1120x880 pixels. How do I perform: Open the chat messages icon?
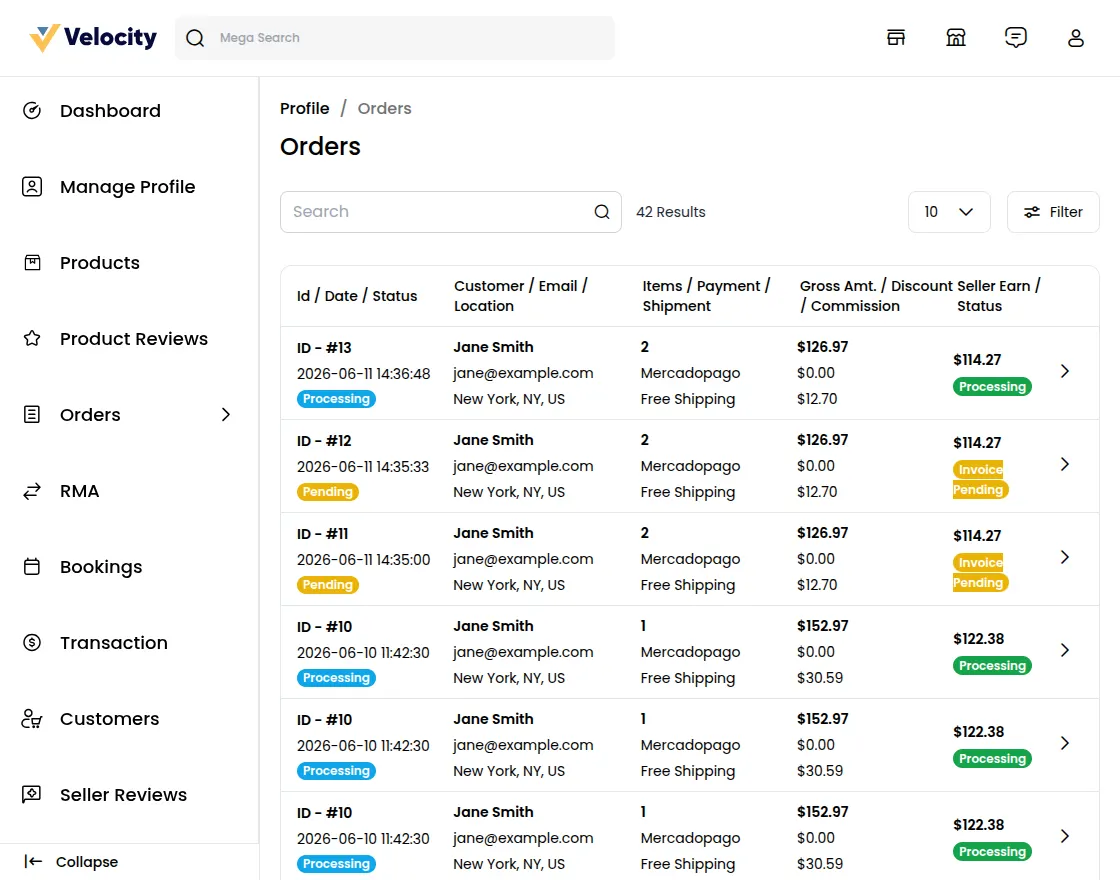pyautogui.click(x=1016, y=38)
